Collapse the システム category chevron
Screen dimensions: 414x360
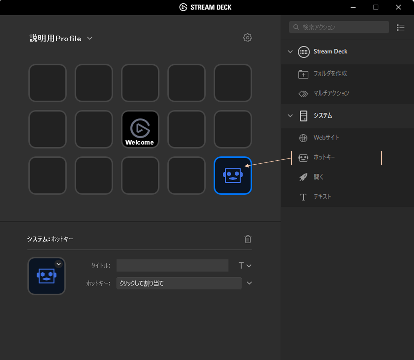click(290, 116)
